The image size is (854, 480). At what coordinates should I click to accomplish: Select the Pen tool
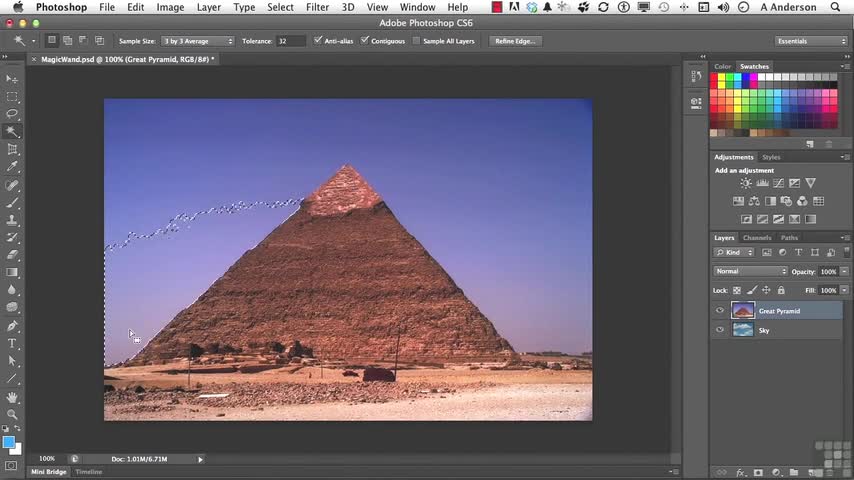[11, 326]
